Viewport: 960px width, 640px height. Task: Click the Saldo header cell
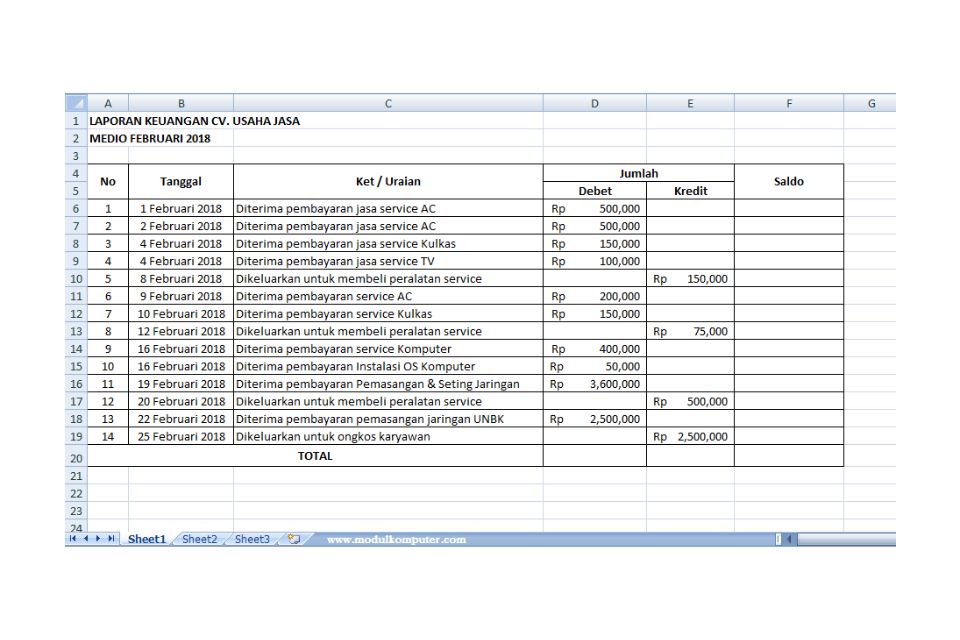[x=789, y=181]
